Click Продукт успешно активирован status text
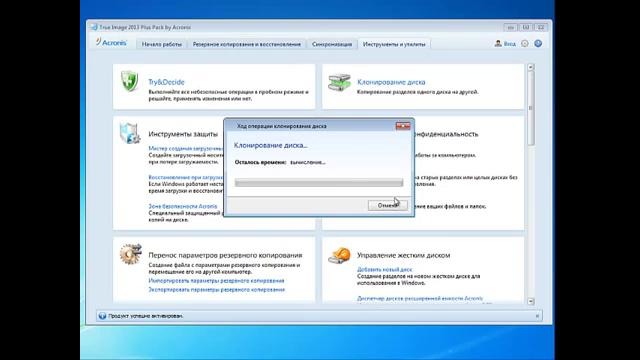This screenshot has height=360, width=640. pos(146,316)
